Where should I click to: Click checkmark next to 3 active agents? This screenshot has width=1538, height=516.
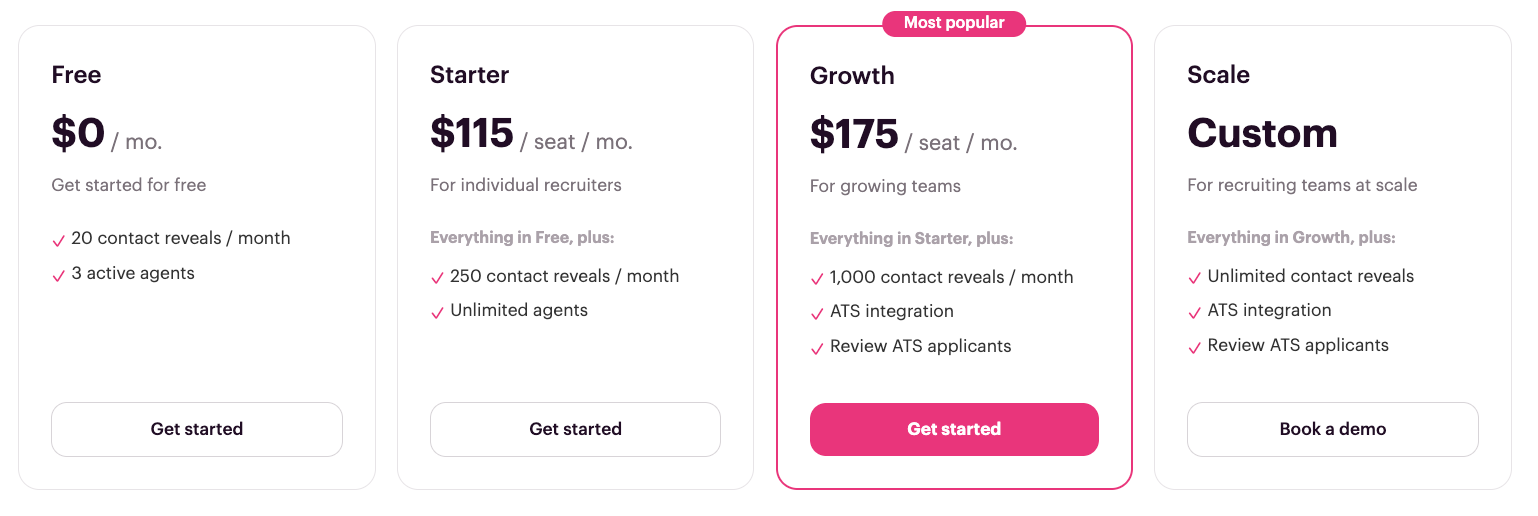[58, 275]
